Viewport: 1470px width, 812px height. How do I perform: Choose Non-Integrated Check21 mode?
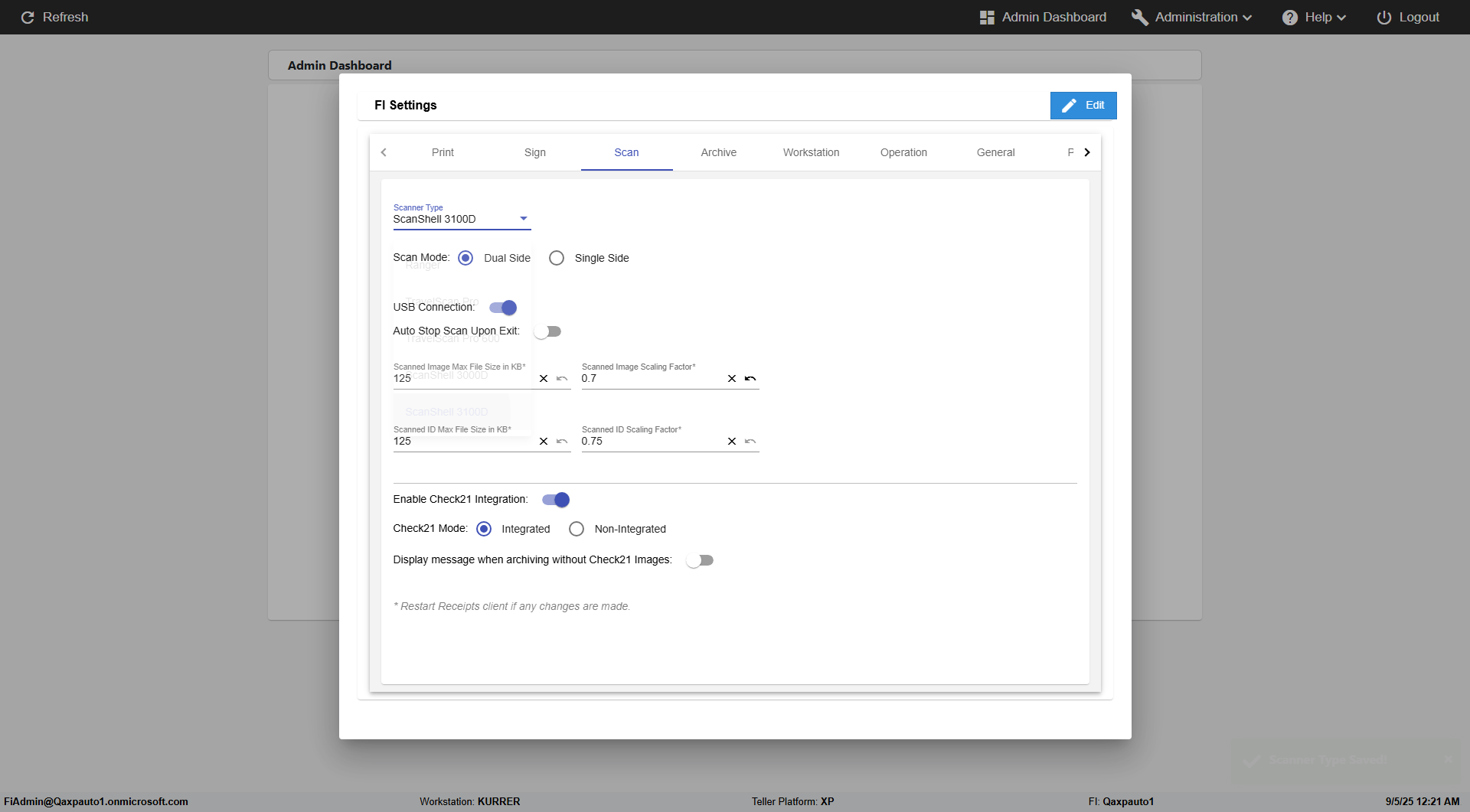[577, 529]
